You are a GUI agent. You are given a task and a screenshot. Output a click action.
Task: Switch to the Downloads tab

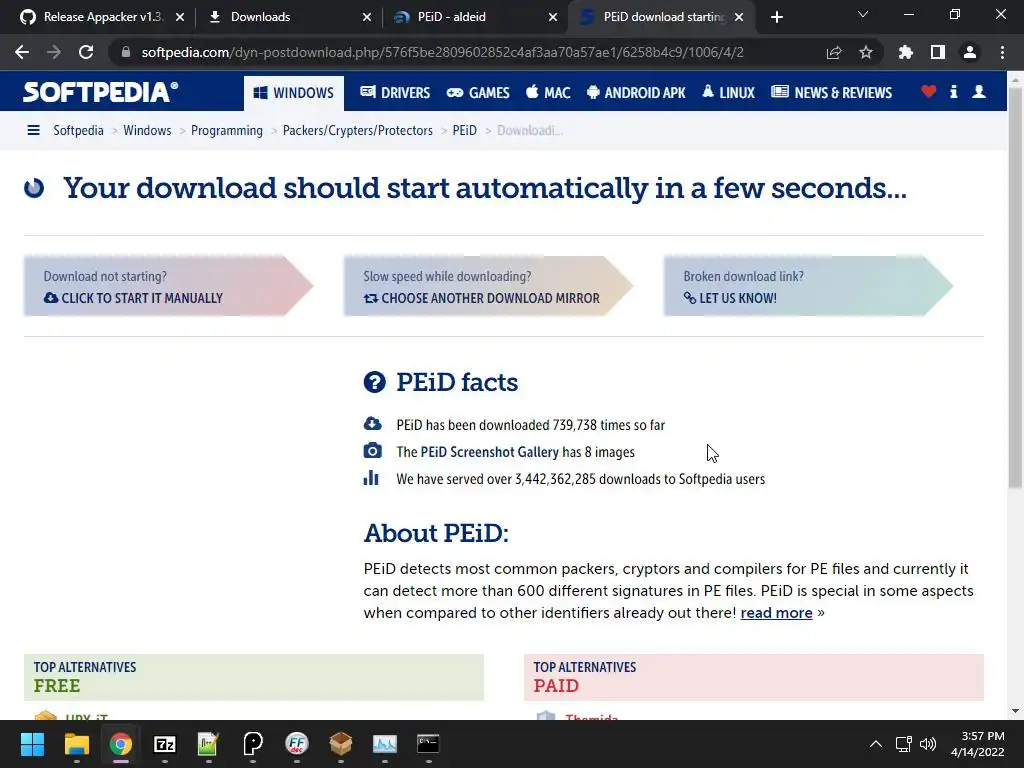[287, 17]
